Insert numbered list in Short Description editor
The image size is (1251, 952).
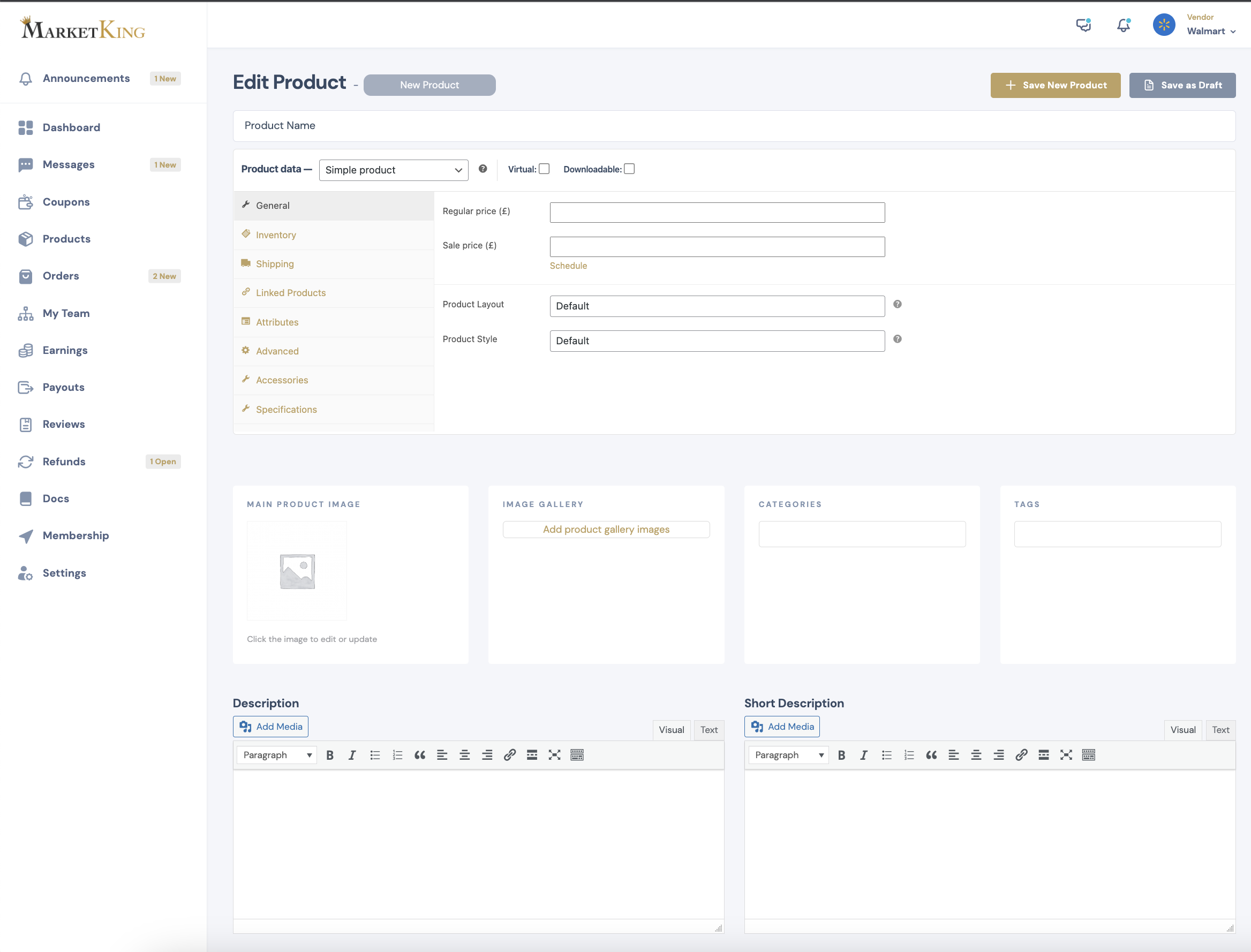tap(909, 755)
